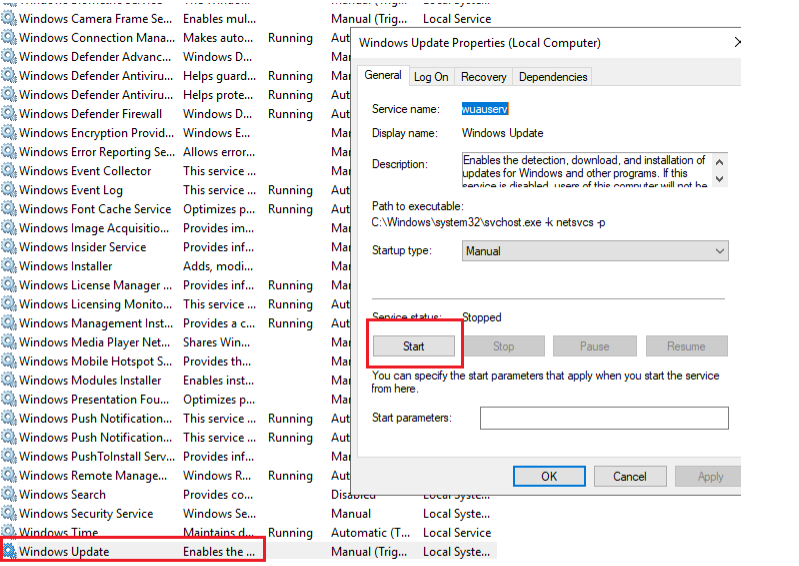The width and height of the screenshot is (799, 566).
Task: Select the Windows Push Notification 'Auto' first row
Action: (176, 418)
